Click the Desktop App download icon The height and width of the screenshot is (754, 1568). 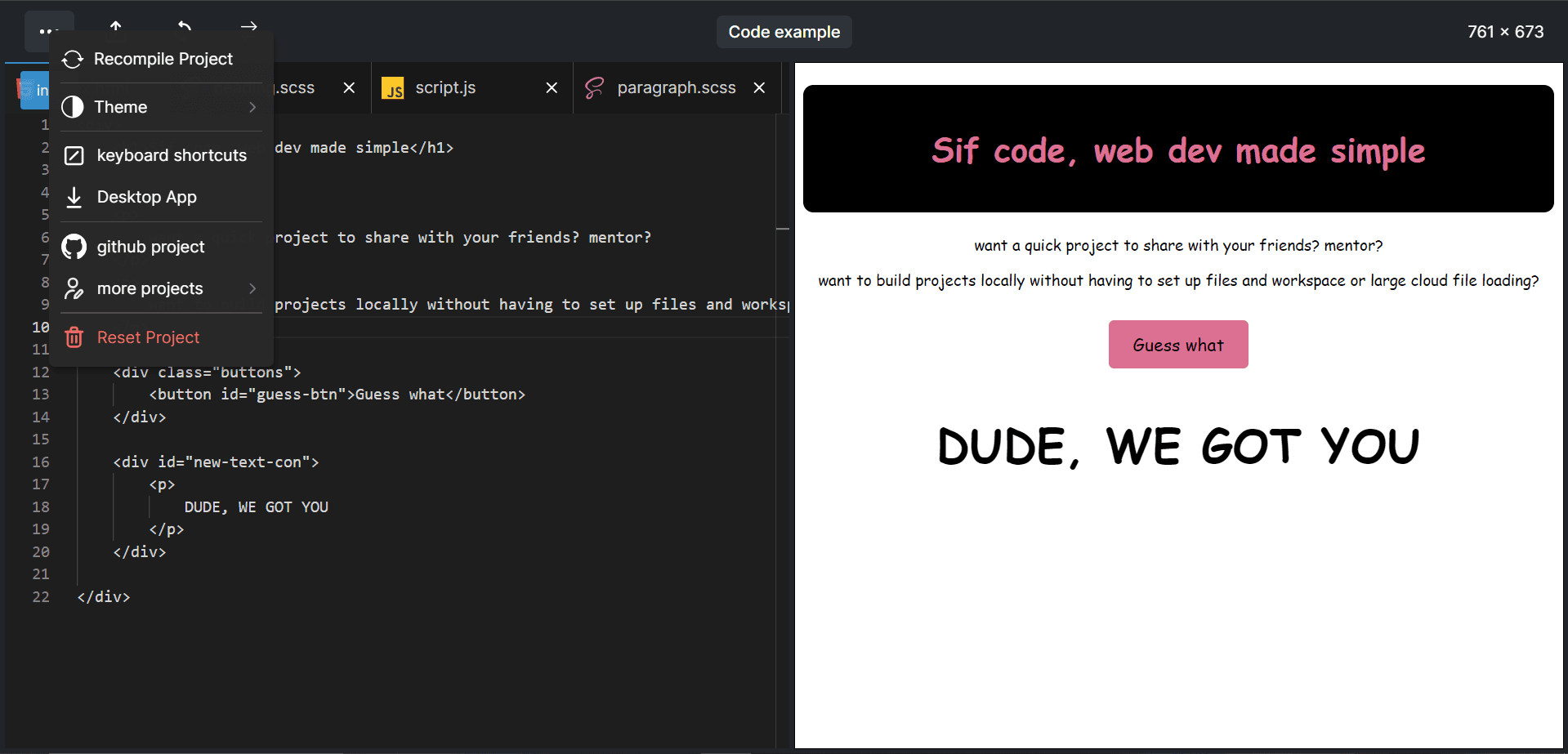(74, 198)
